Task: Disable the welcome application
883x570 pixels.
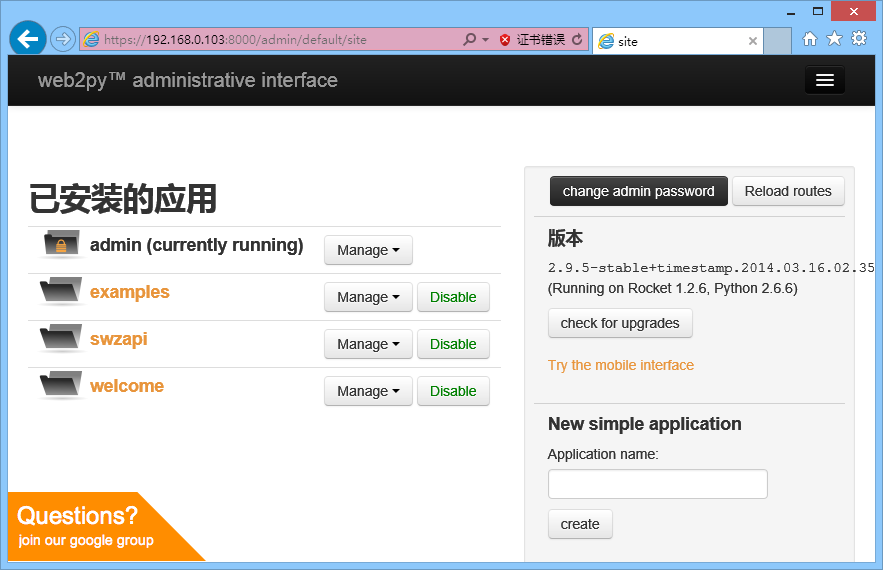Action: (453, 391)
